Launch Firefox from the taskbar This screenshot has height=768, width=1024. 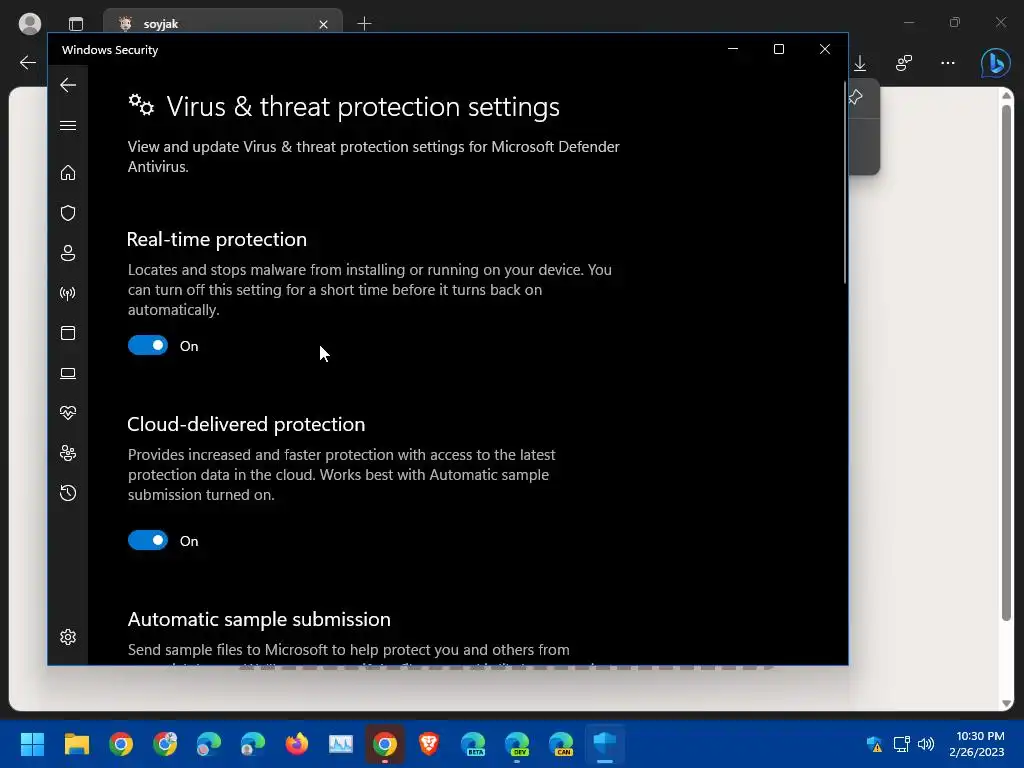pos(296,744)
